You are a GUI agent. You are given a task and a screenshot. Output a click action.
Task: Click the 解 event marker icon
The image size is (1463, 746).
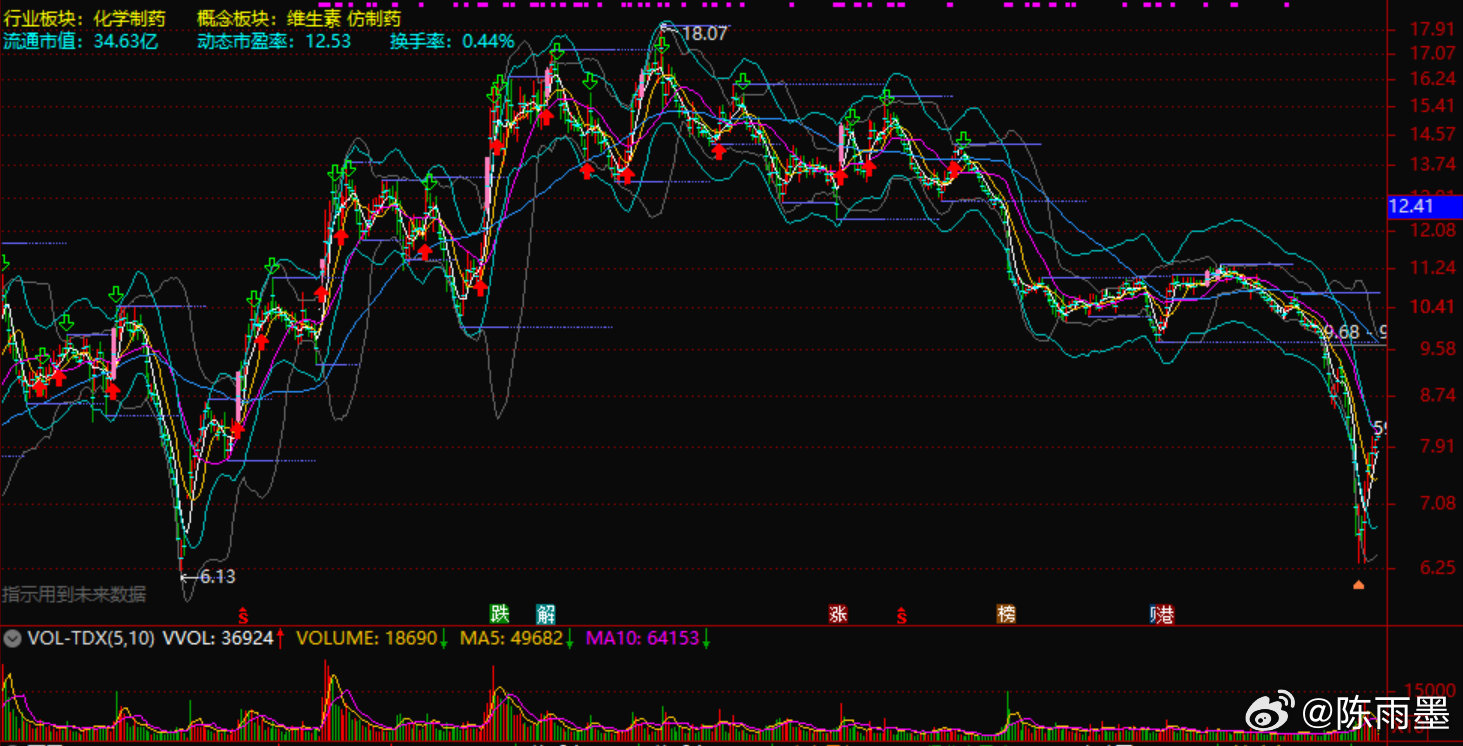(x=546, y=613)
